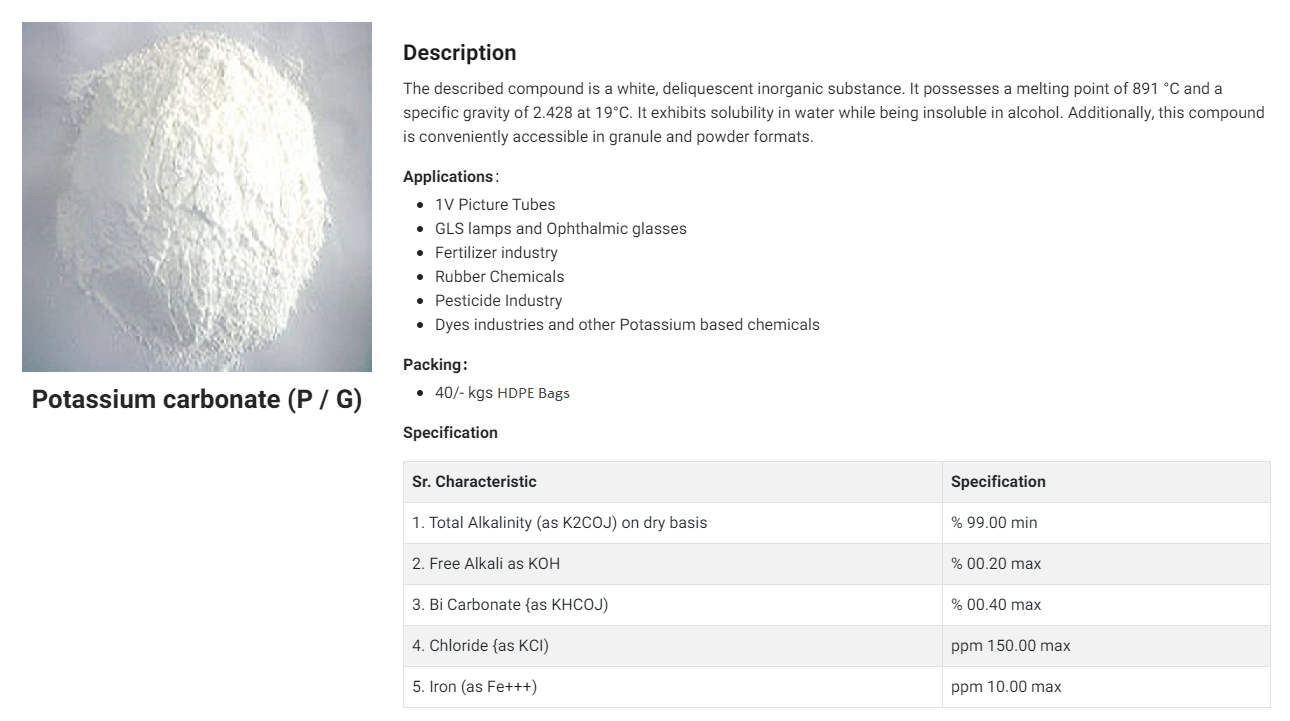
Task: Click the potassium carbonate powder photo
Action: (x=197, y=197)
